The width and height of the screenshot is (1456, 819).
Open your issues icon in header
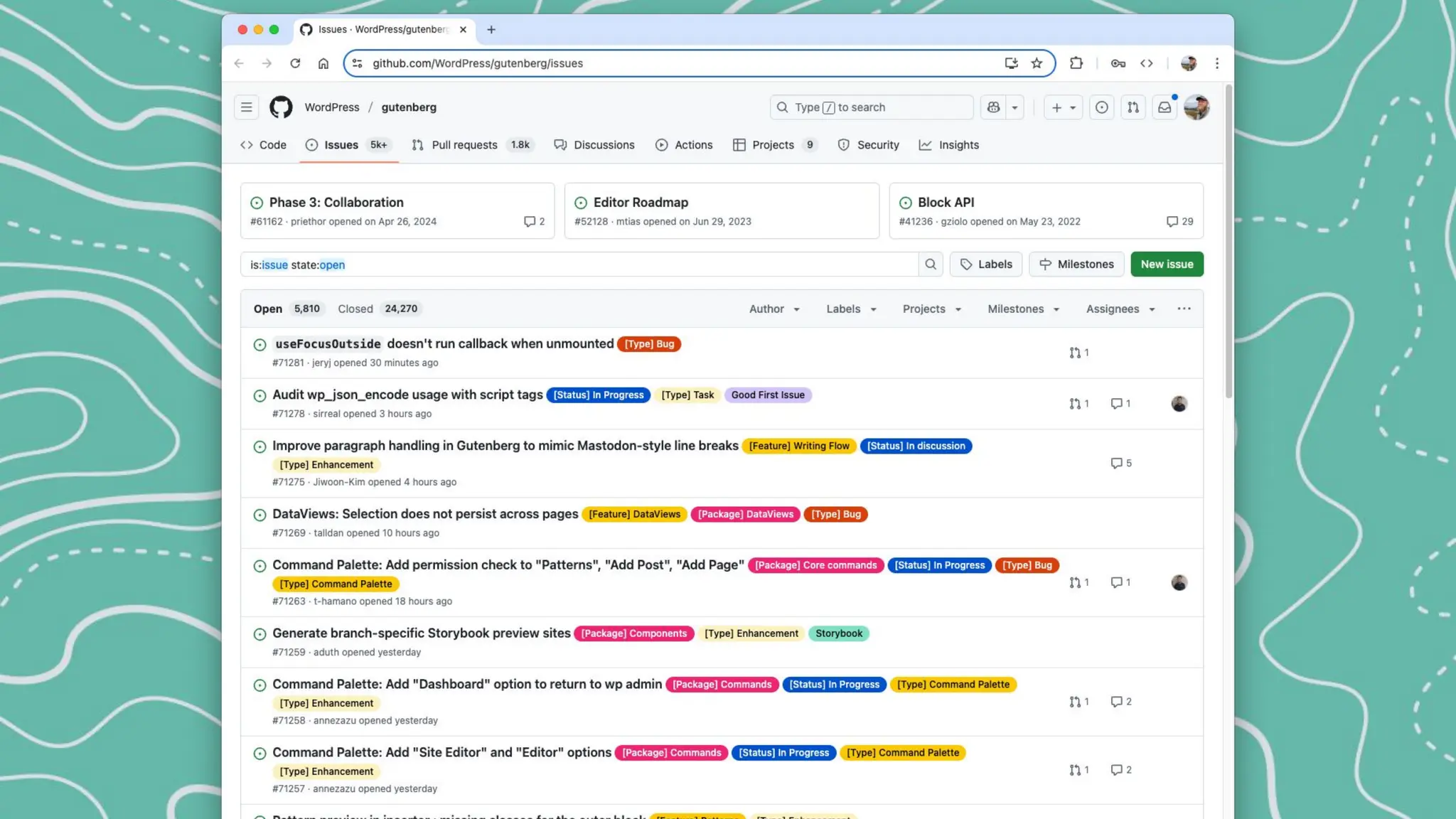point(1101,107)
